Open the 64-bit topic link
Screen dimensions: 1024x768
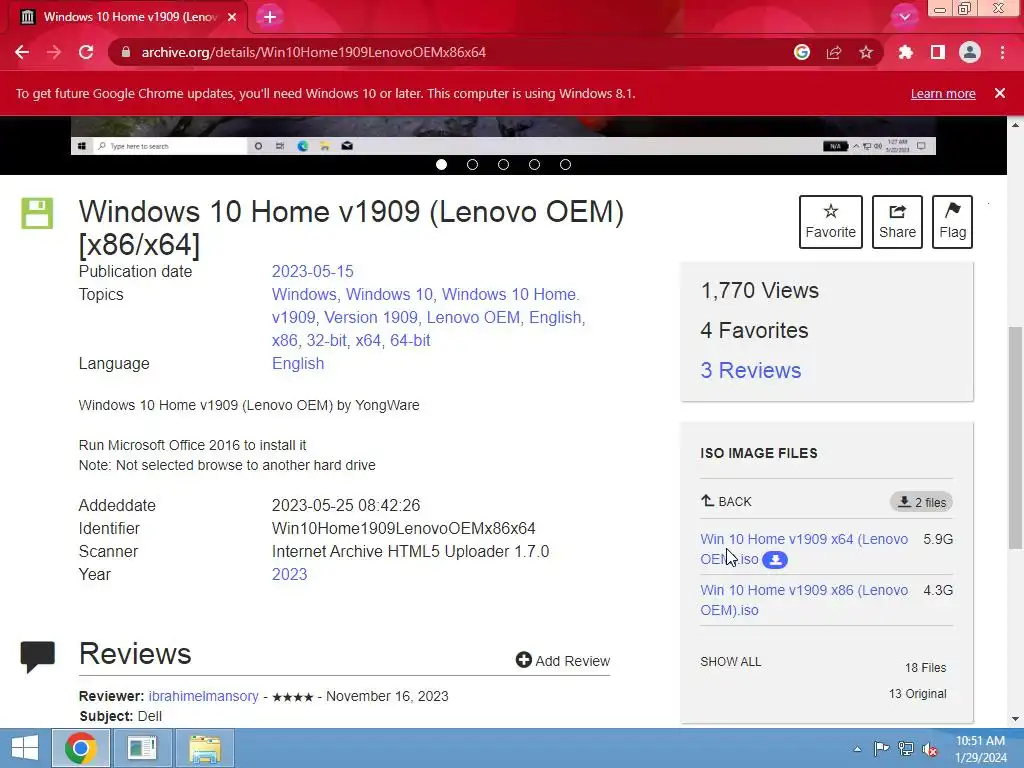point(410,340)
